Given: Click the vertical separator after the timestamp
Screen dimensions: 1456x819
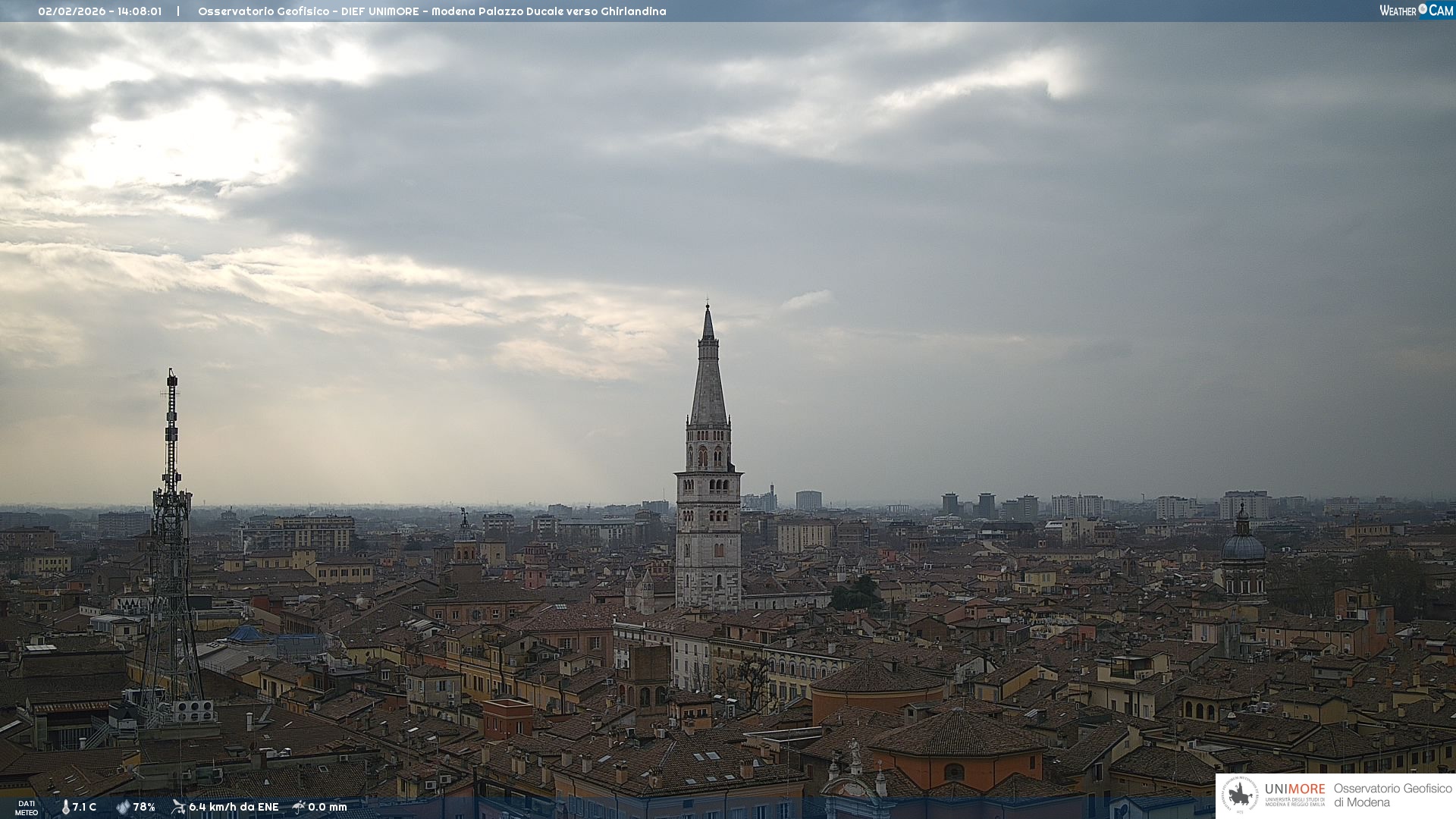Looking at the screenshot, I should [178, 11].
